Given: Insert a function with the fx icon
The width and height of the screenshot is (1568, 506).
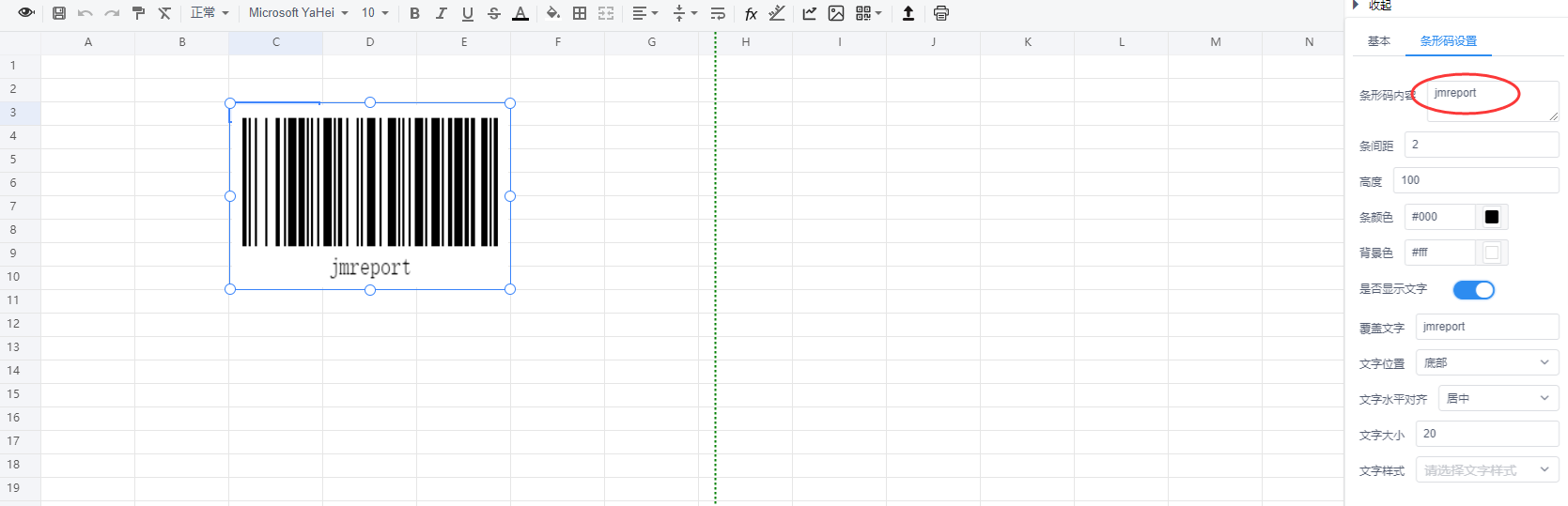Looking at the screenshot, I should pyautogui.click(x=751, y=13).
